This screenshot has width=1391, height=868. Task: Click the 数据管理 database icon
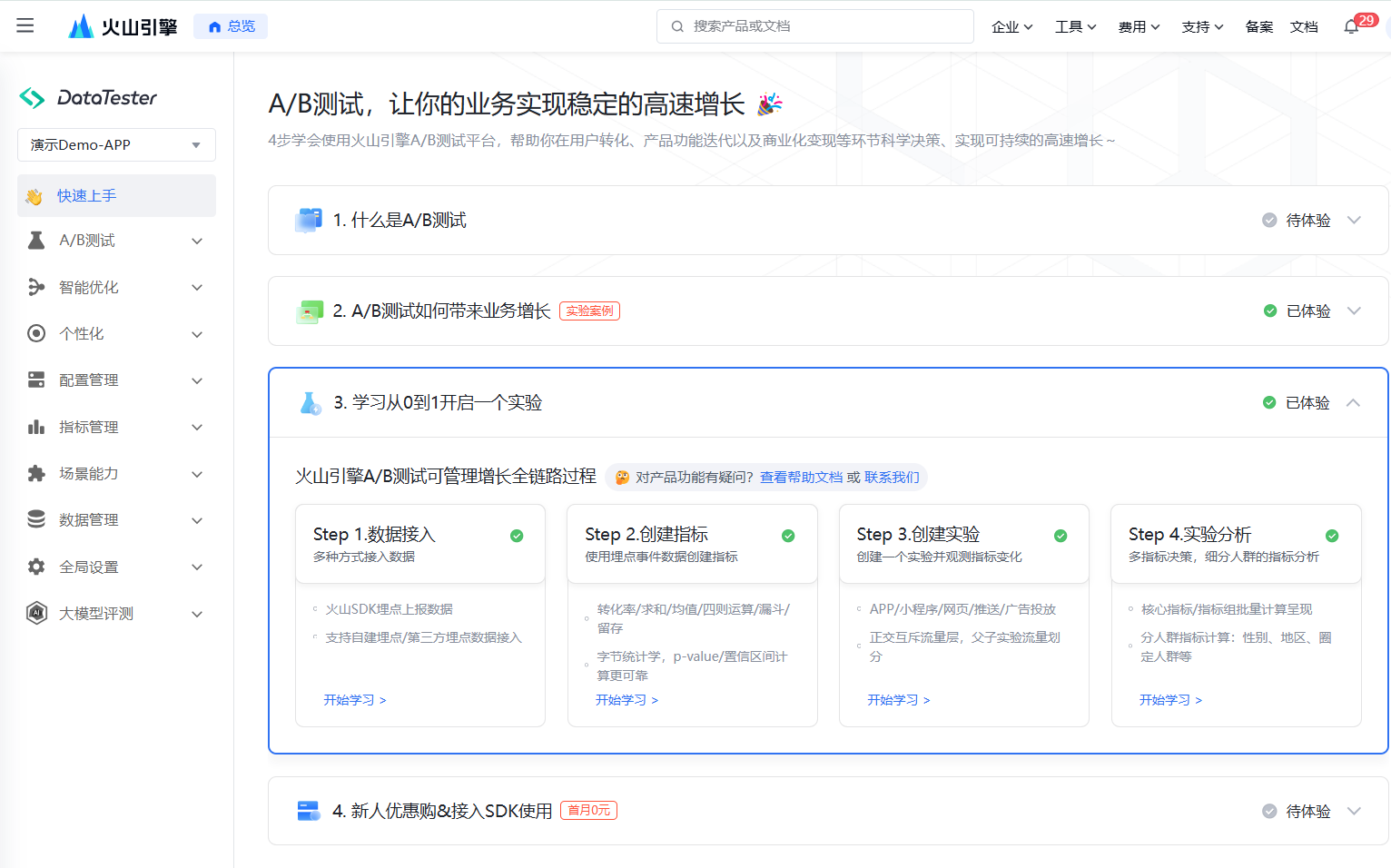(x=36, y=519)
